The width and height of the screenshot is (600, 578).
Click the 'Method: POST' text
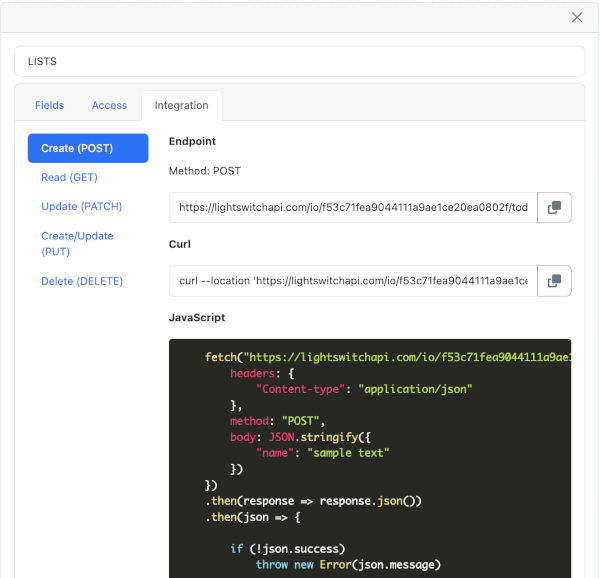click(205, 171)
